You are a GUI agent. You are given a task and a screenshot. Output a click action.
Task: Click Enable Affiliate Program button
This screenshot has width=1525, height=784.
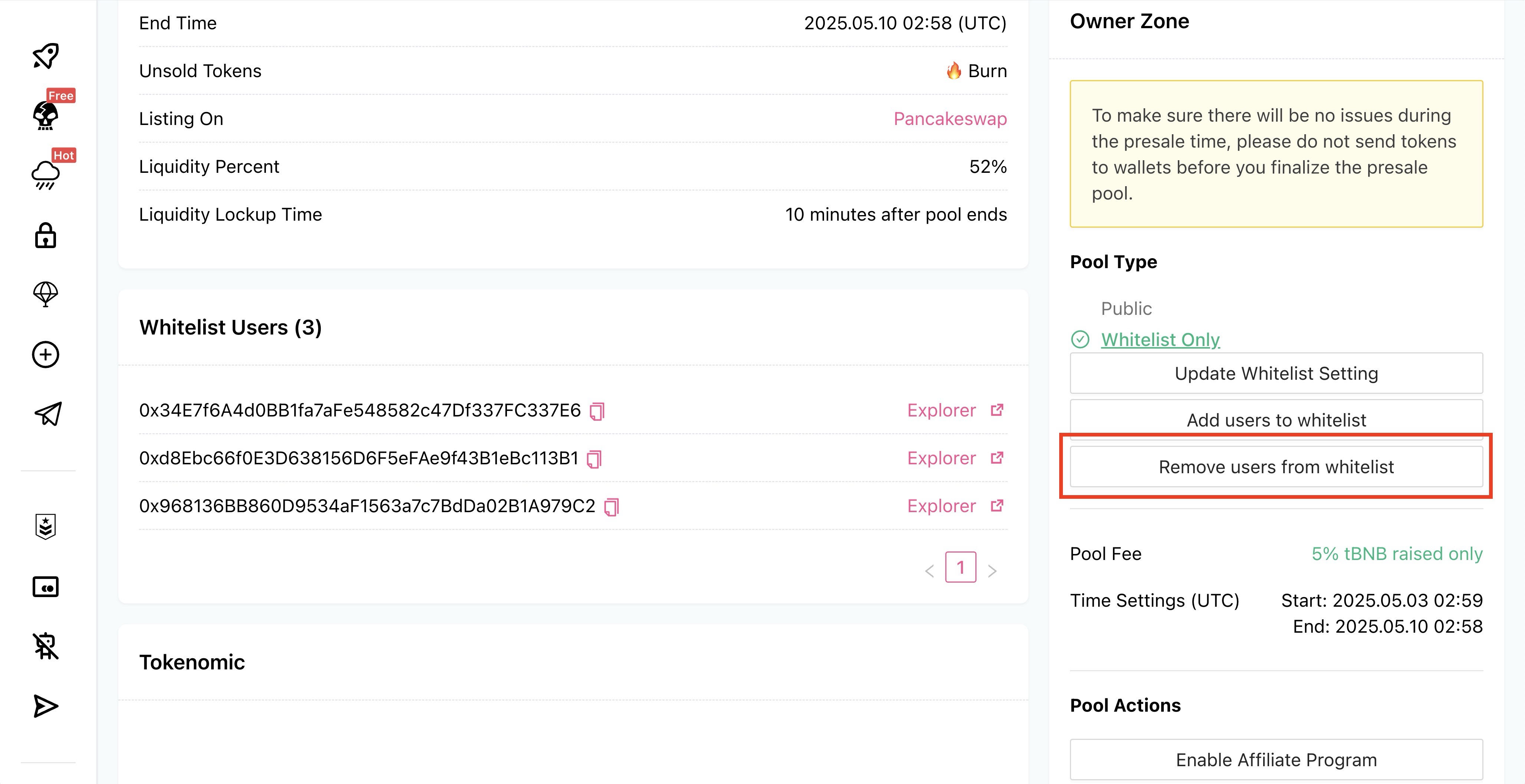click(x=1276, y=760)
